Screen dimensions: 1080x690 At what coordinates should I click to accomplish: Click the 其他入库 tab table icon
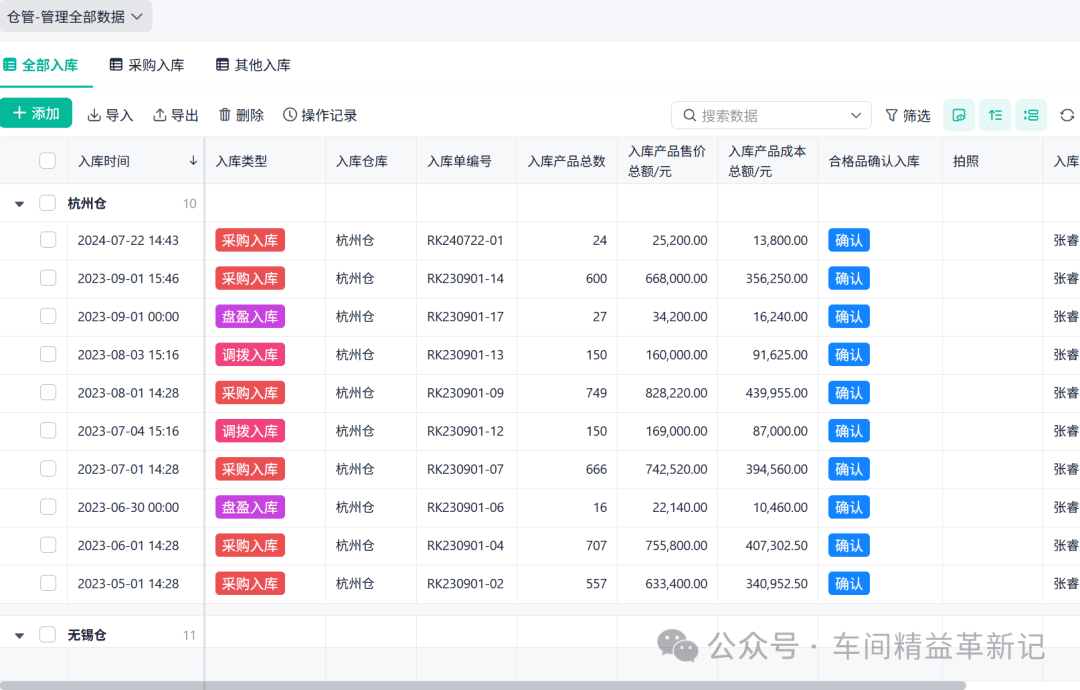pos(222,65)
